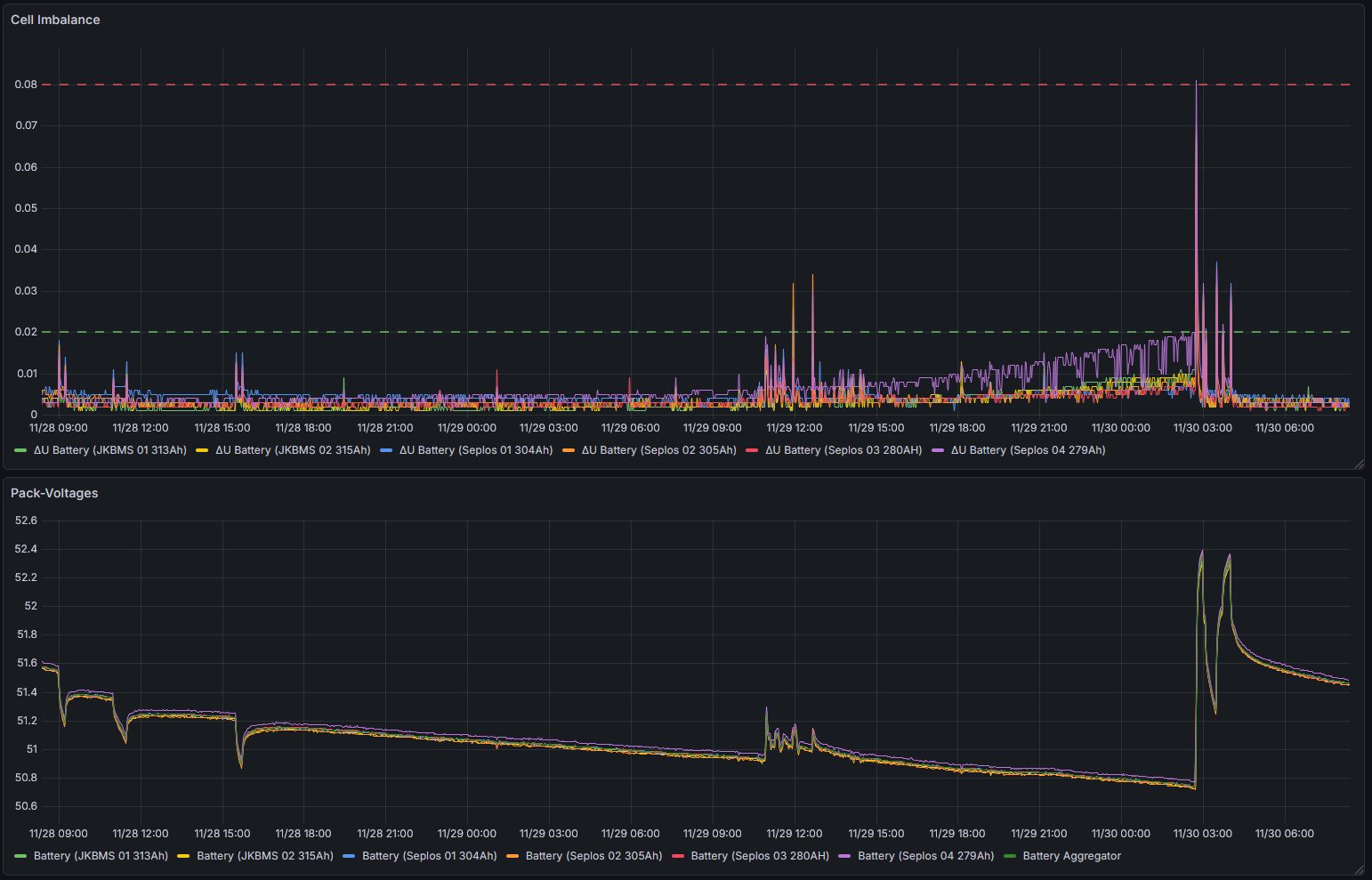The height and width of the screenshot is (880, 1372).
Task: Click resize handle icon of Pack-Voltages panel
Action: click(1358, 869)
